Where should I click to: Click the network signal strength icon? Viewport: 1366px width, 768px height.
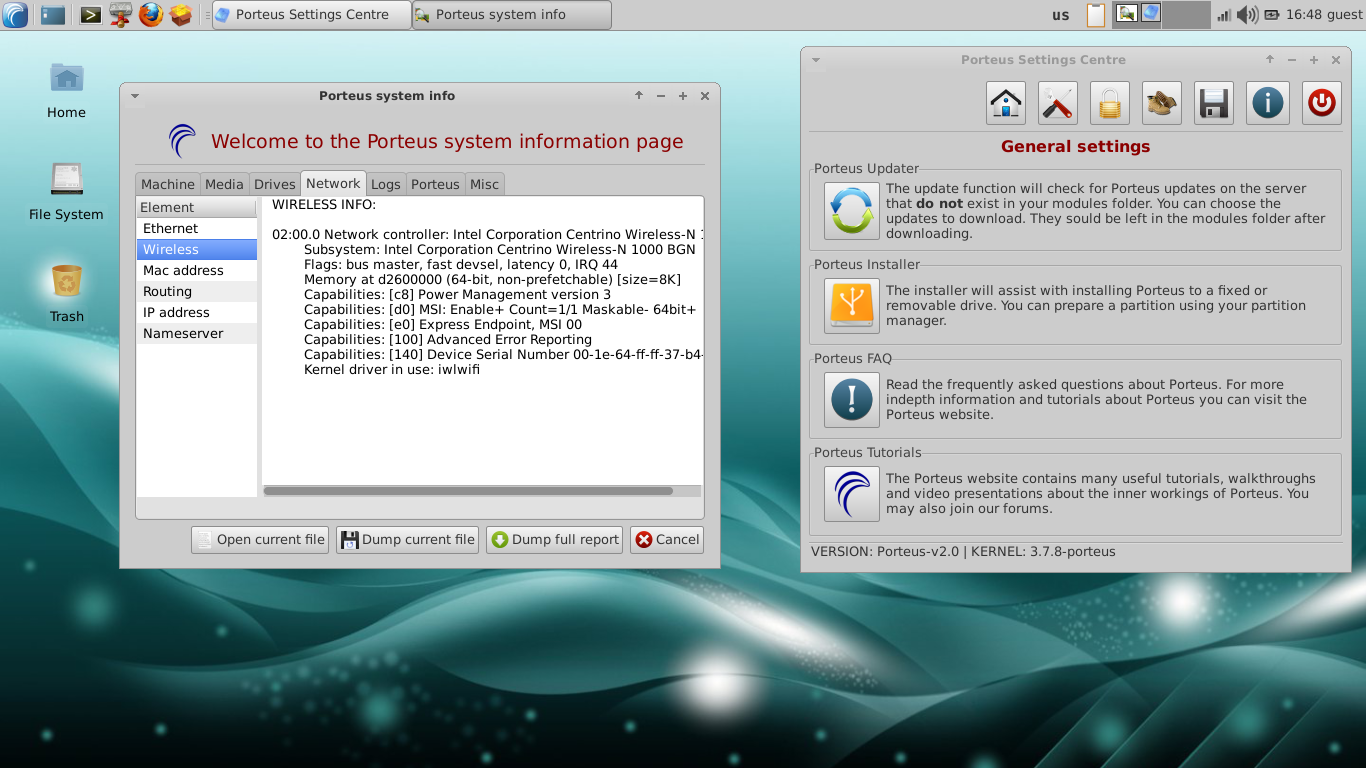1224,15
